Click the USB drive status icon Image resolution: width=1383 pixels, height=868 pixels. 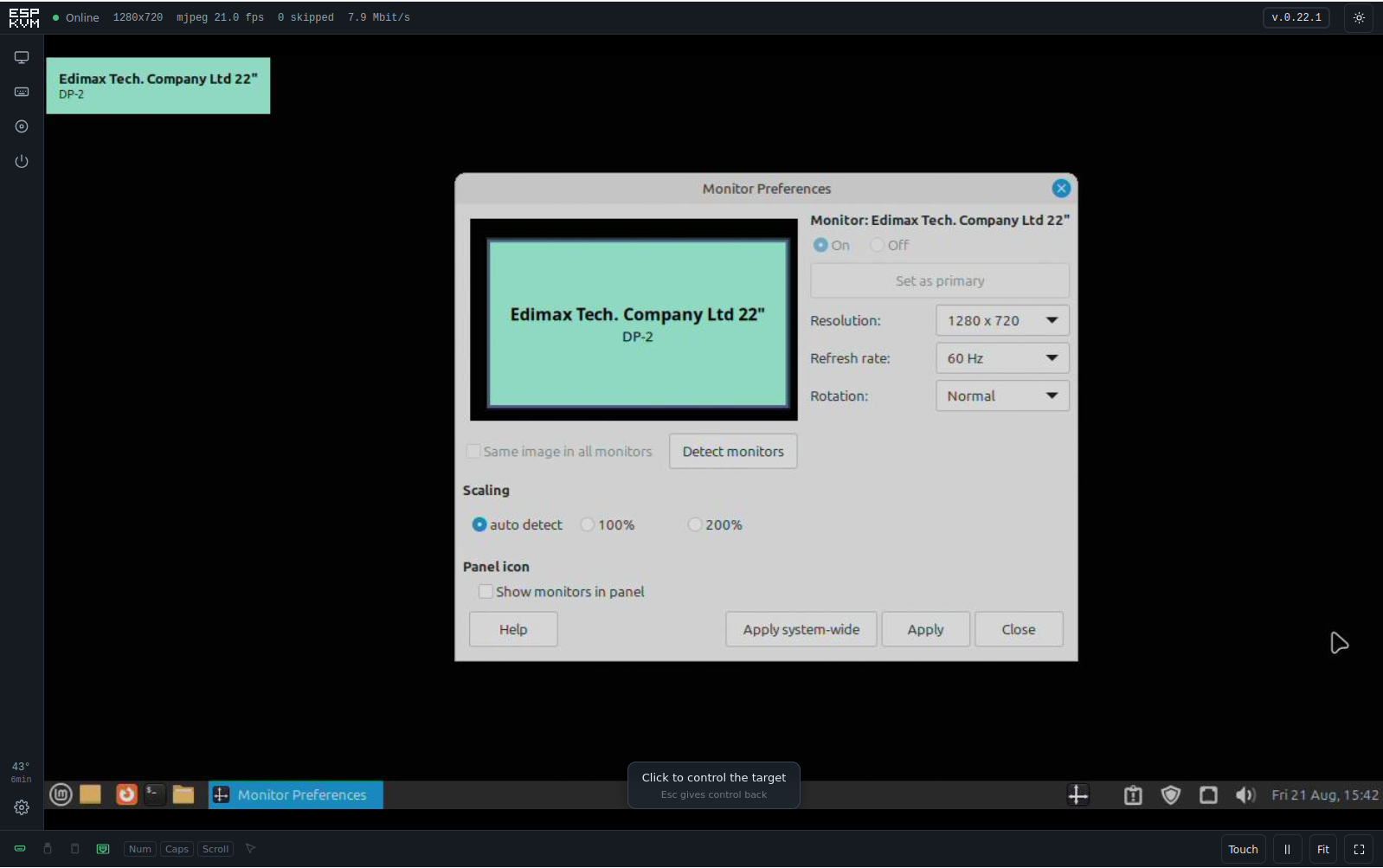[x=48, y=849]
